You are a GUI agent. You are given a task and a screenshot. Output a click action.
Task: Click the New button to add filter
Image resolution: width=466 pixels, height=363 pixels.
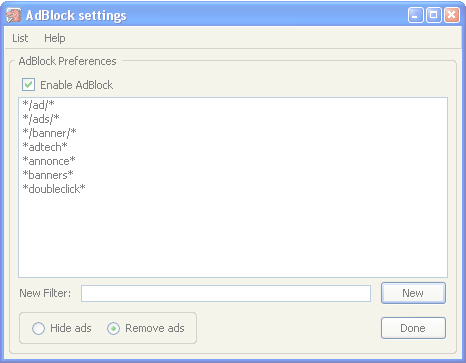tap(413, 293)
